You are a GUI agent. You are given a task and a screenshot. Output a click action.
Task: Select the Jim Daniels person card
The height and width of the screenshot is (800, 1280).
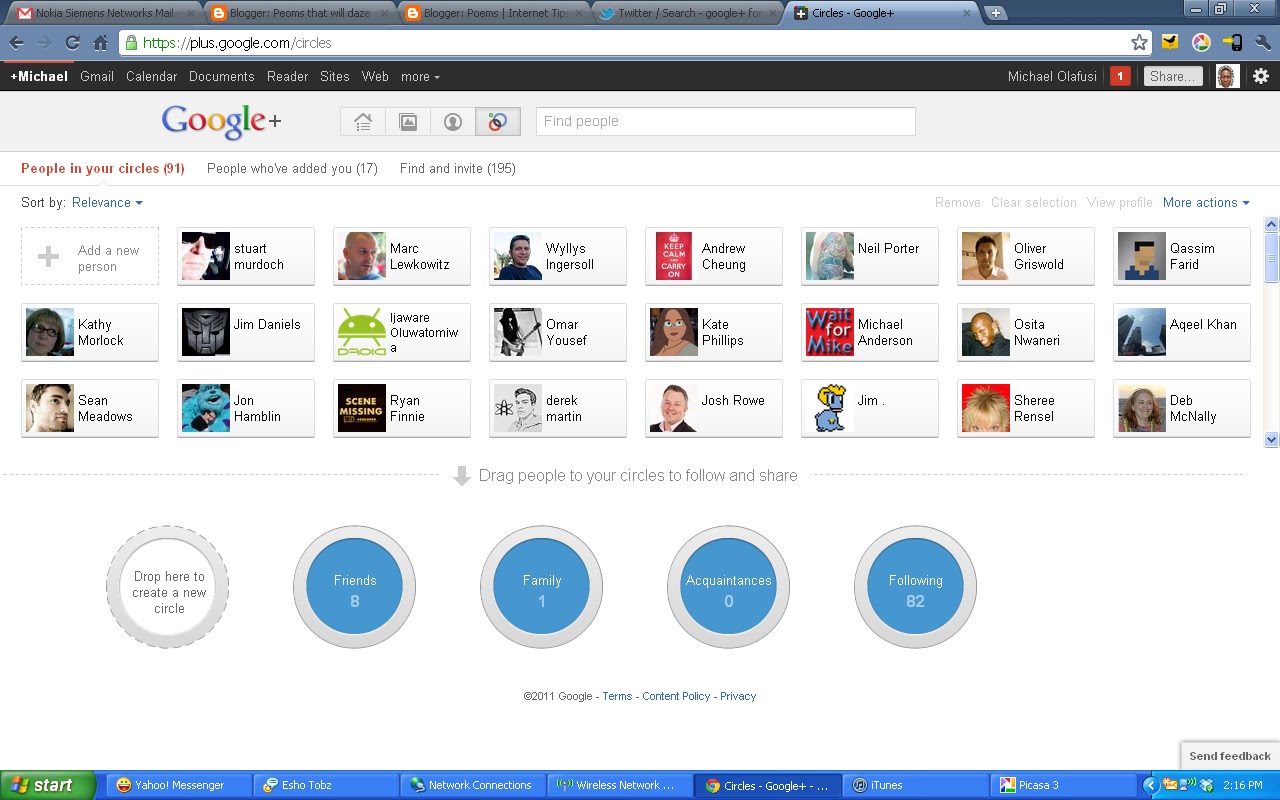pyautogui.click(x=246, y=332)
